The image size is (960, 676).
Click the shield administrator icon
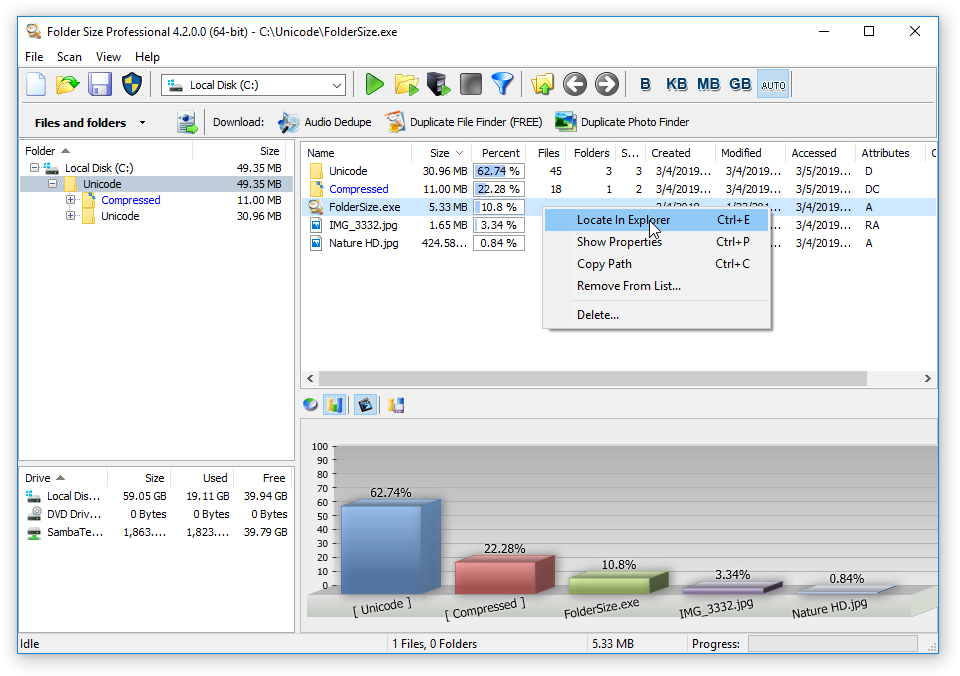[132, 85]
